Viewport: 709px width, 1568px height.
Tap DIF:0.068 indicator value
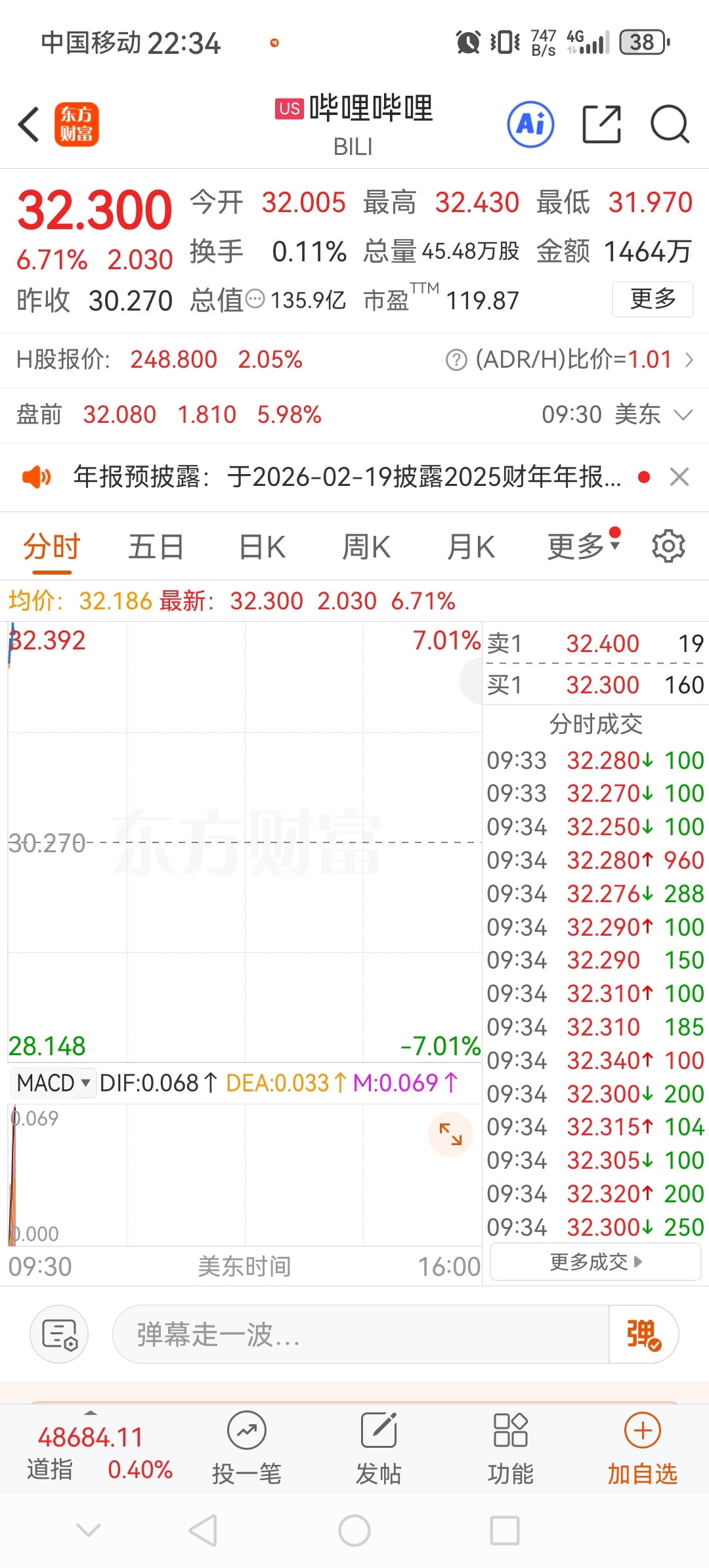pos(158,1083)
